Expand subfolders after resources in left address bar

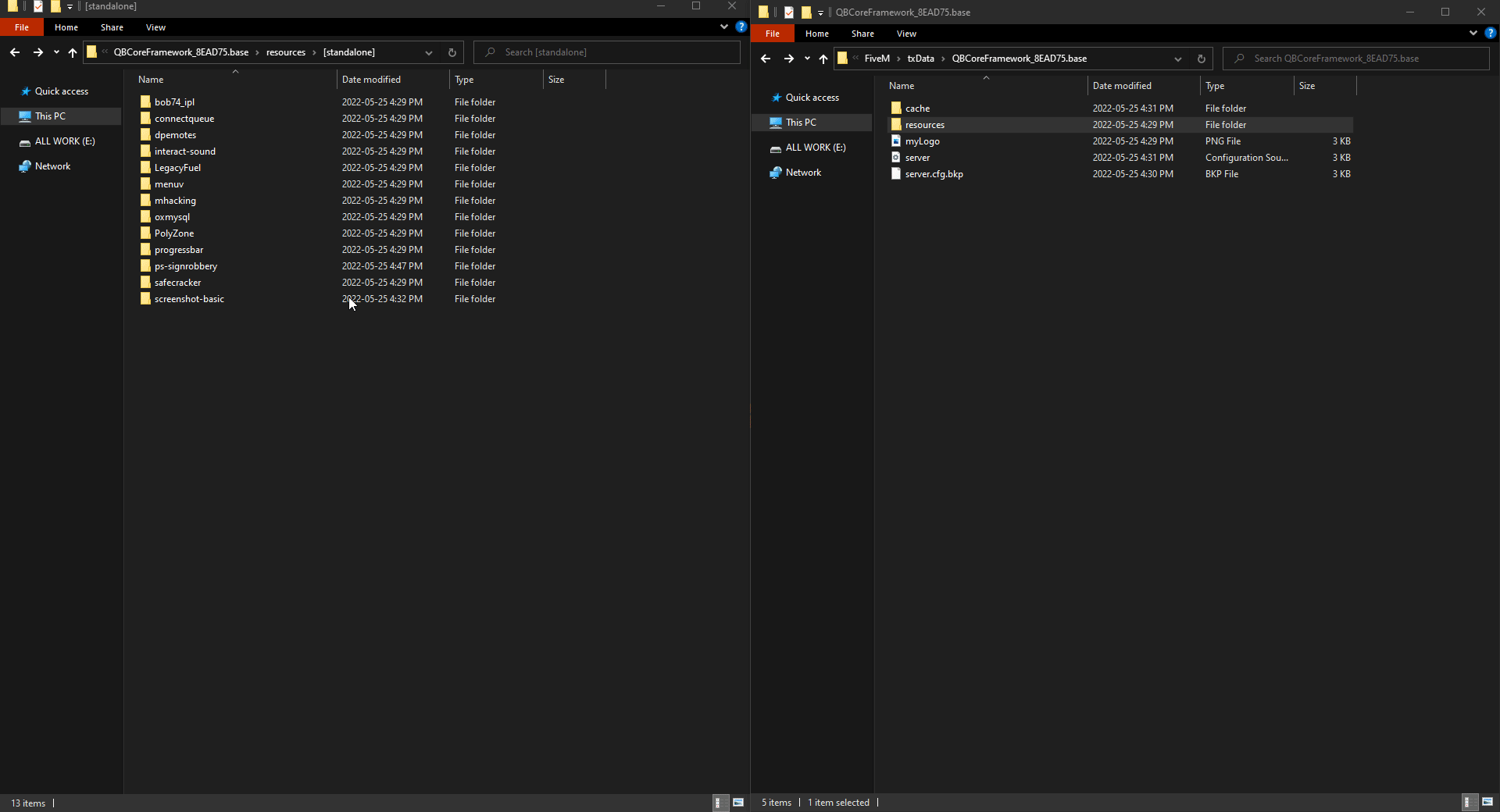click(314, 52)
